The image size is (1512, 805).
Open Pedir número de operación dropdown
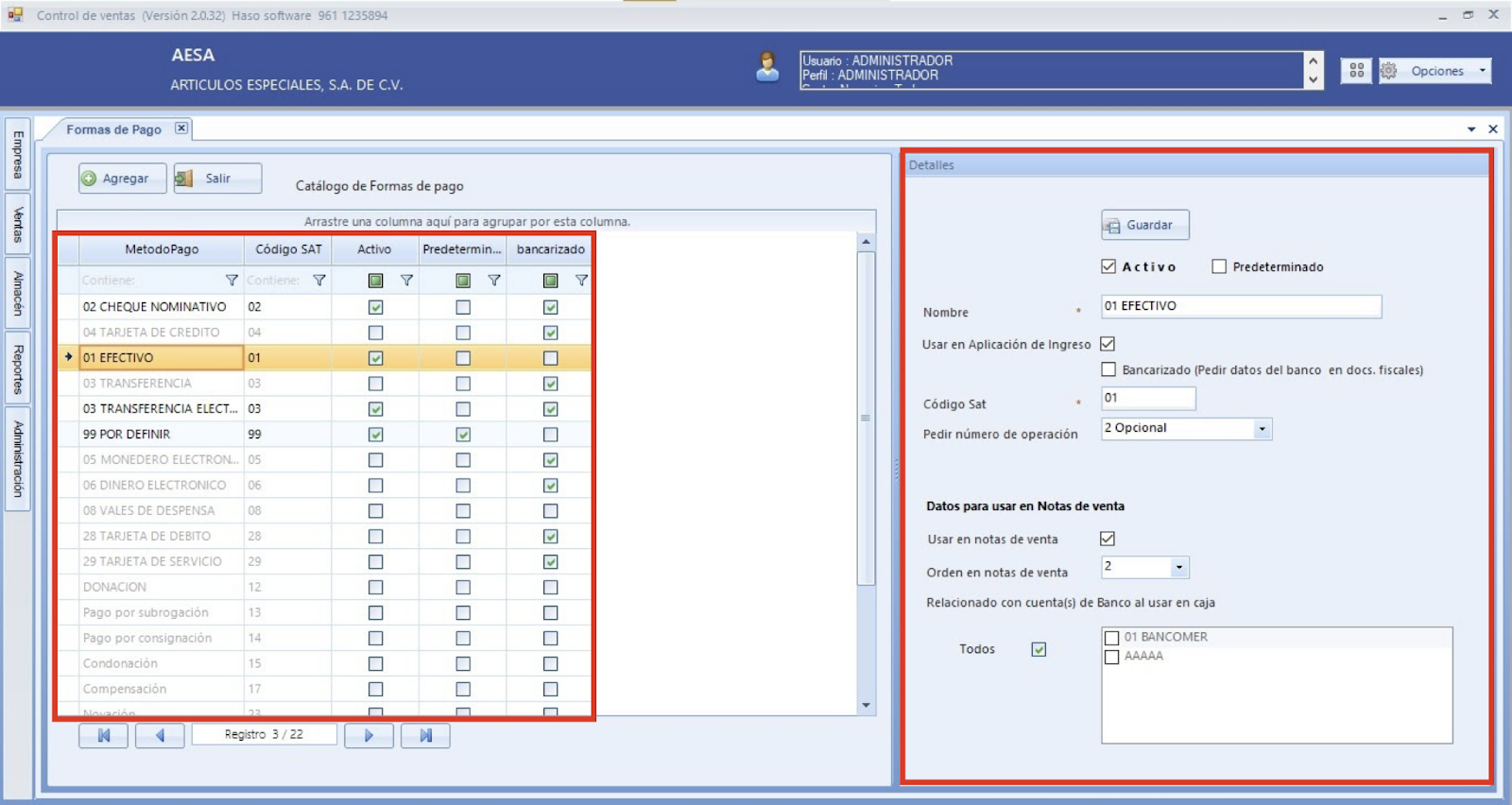pos(1262,429)
